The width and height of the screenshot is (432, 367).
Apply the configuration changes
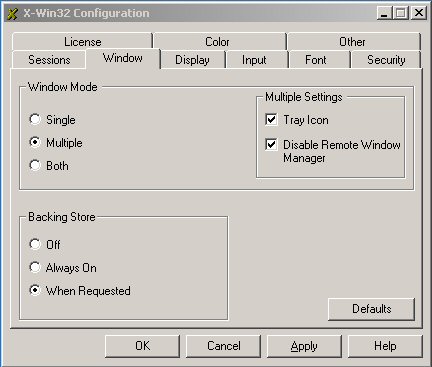click(304, 346)
